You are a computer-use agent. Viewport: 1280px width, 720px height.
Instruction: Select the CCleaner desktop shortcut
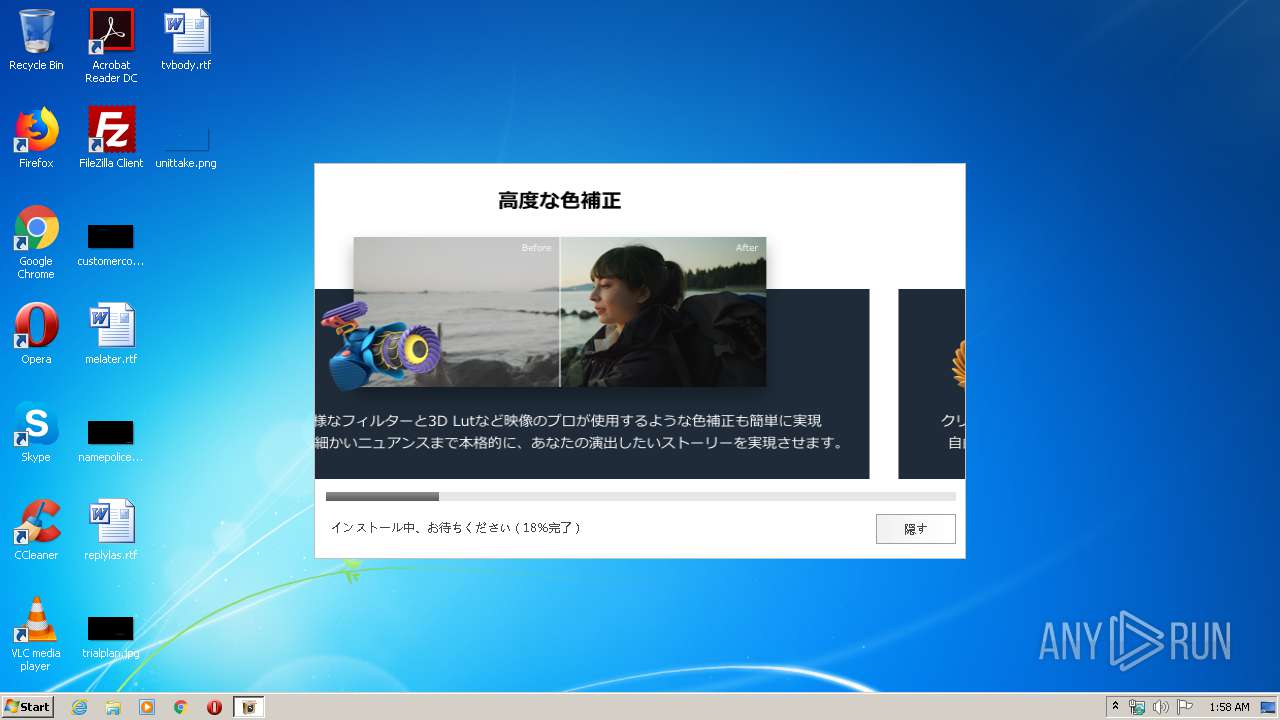pyautogui.click(x=36, y=530)
